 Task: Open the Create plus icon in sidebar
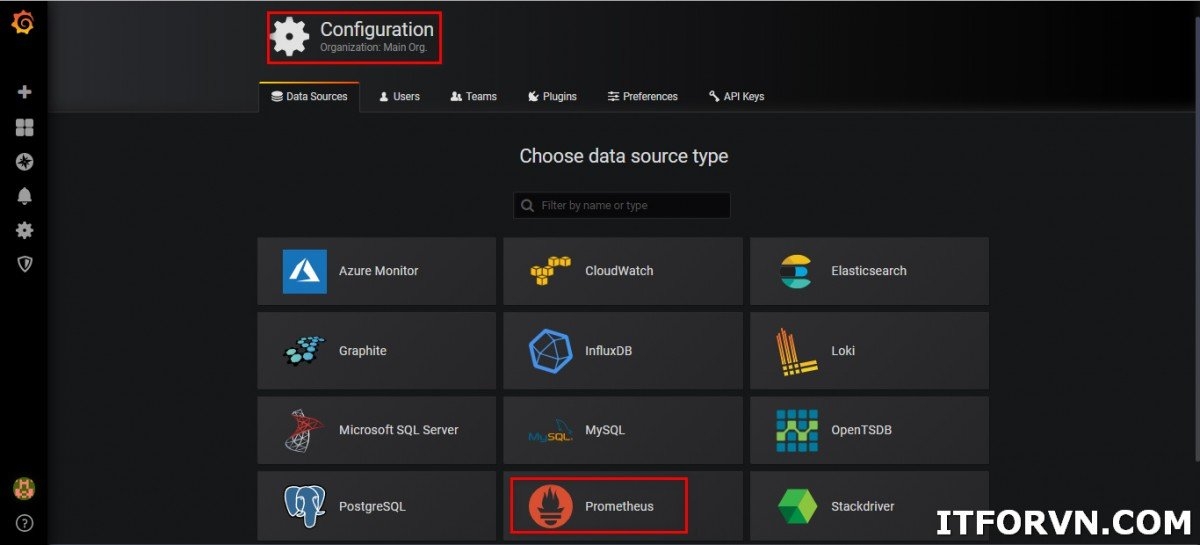click(x=25, y=92)
